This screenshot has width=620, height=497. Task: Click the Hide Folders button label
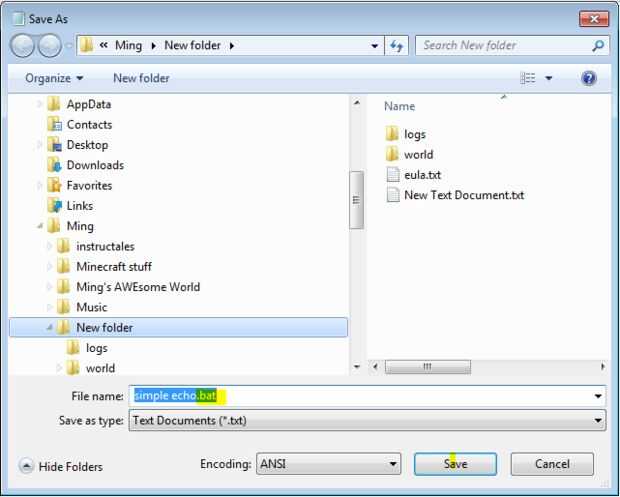[71, 467]
